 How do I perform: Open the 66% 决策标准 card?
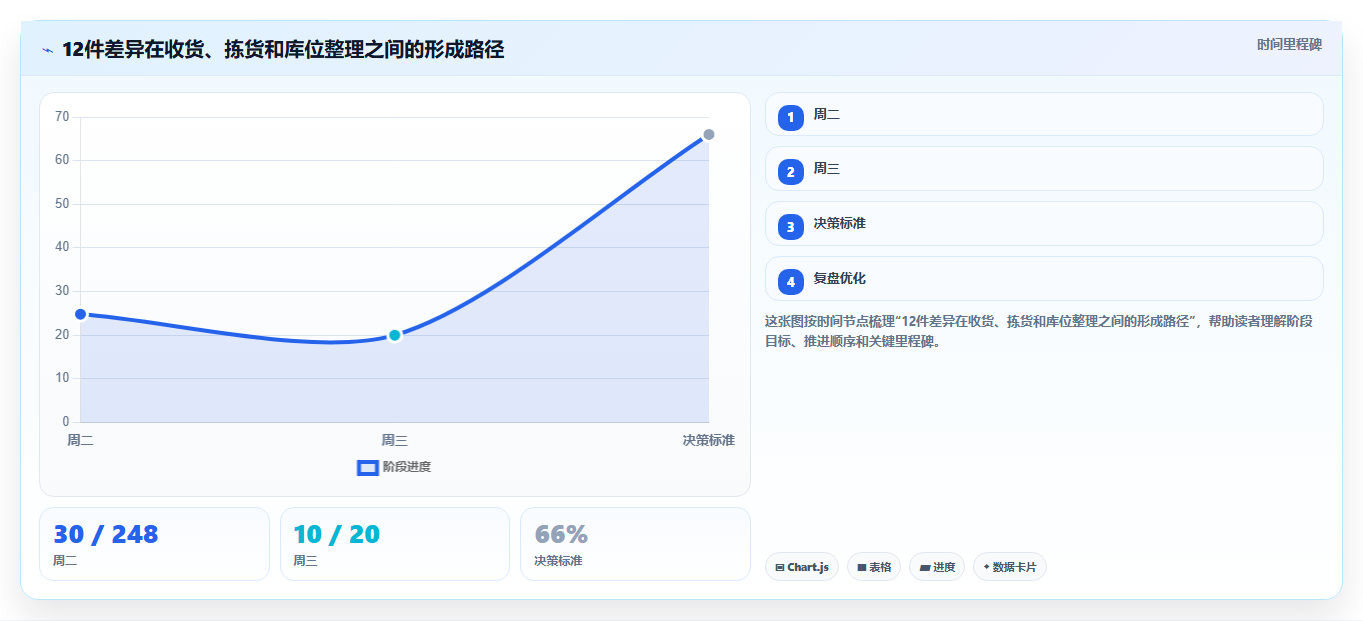[635, 544]
